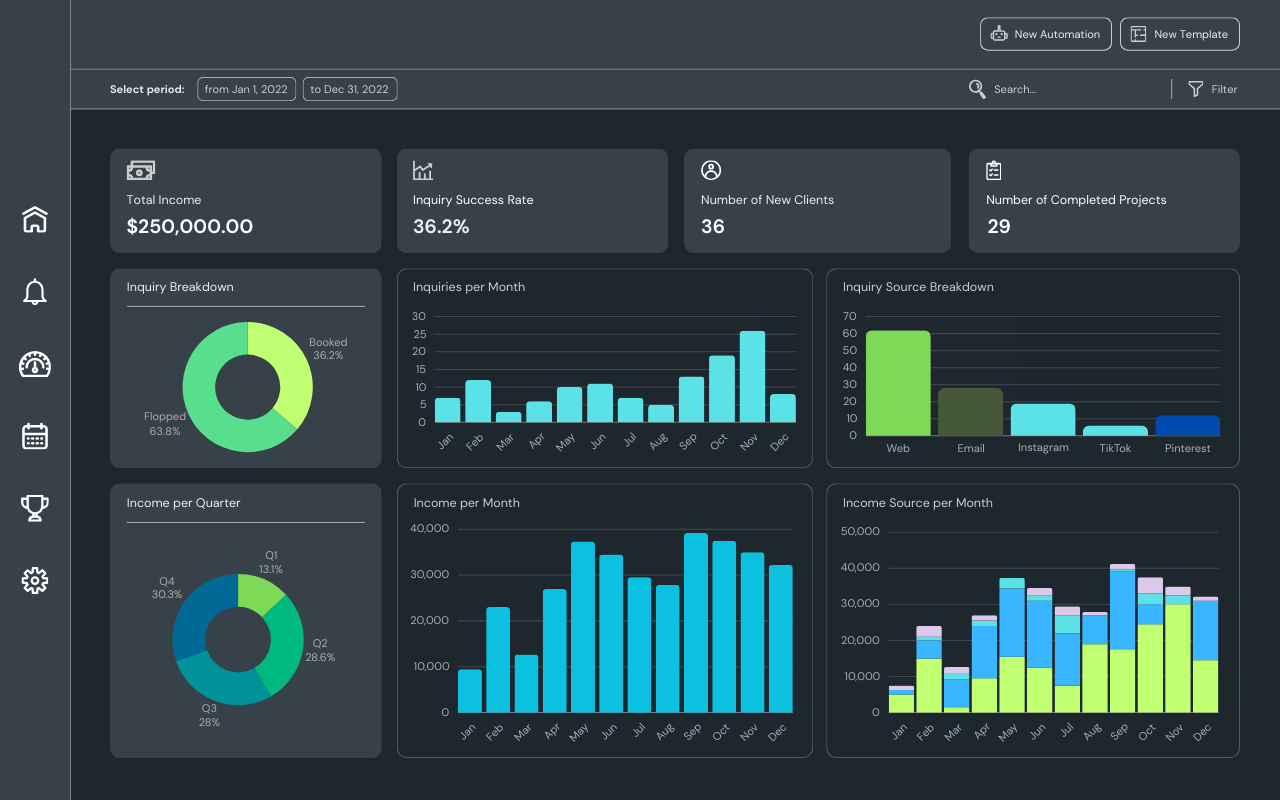Click the 'Inquiry Source Breakdown' chart title
The width and height of the screenshot is (1280, 800).
(x=918, y=287)
